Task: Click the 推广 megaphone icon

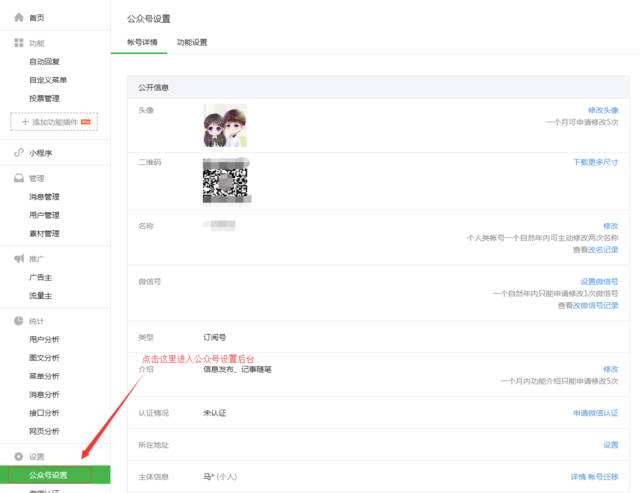Action: coord(18,259)
